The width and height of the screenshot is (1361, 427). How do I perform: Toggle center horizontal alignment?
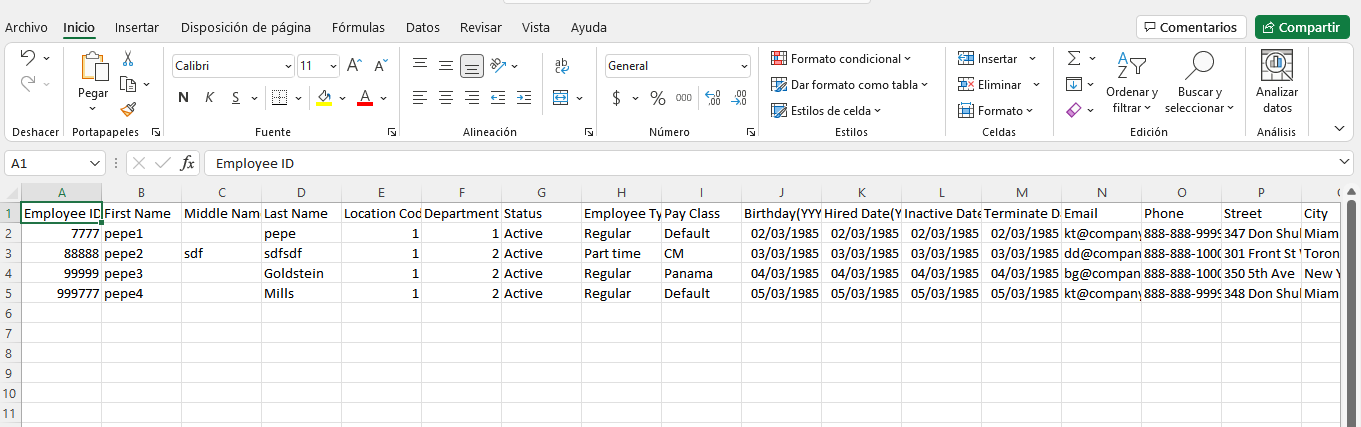(445, 98)
